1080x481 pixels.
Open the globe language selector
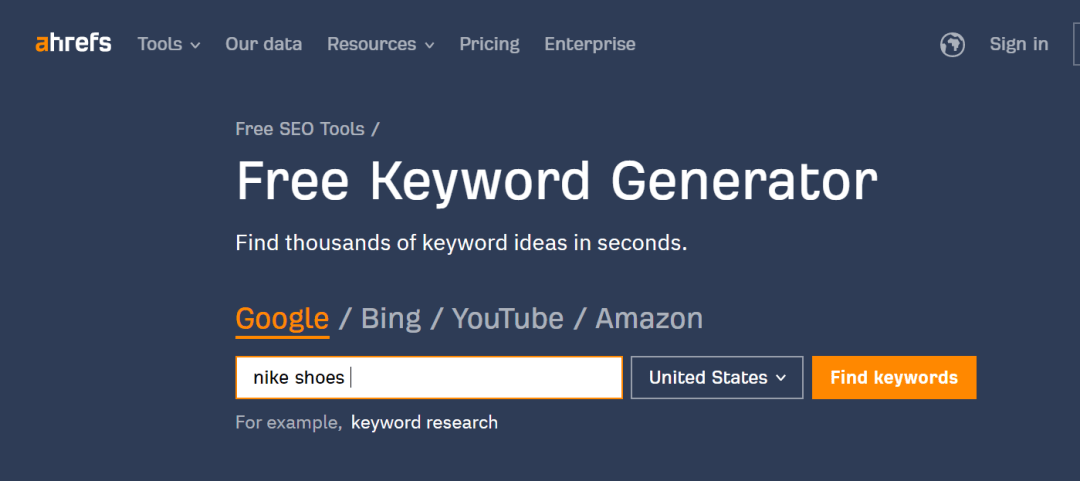tap(952, 45)
